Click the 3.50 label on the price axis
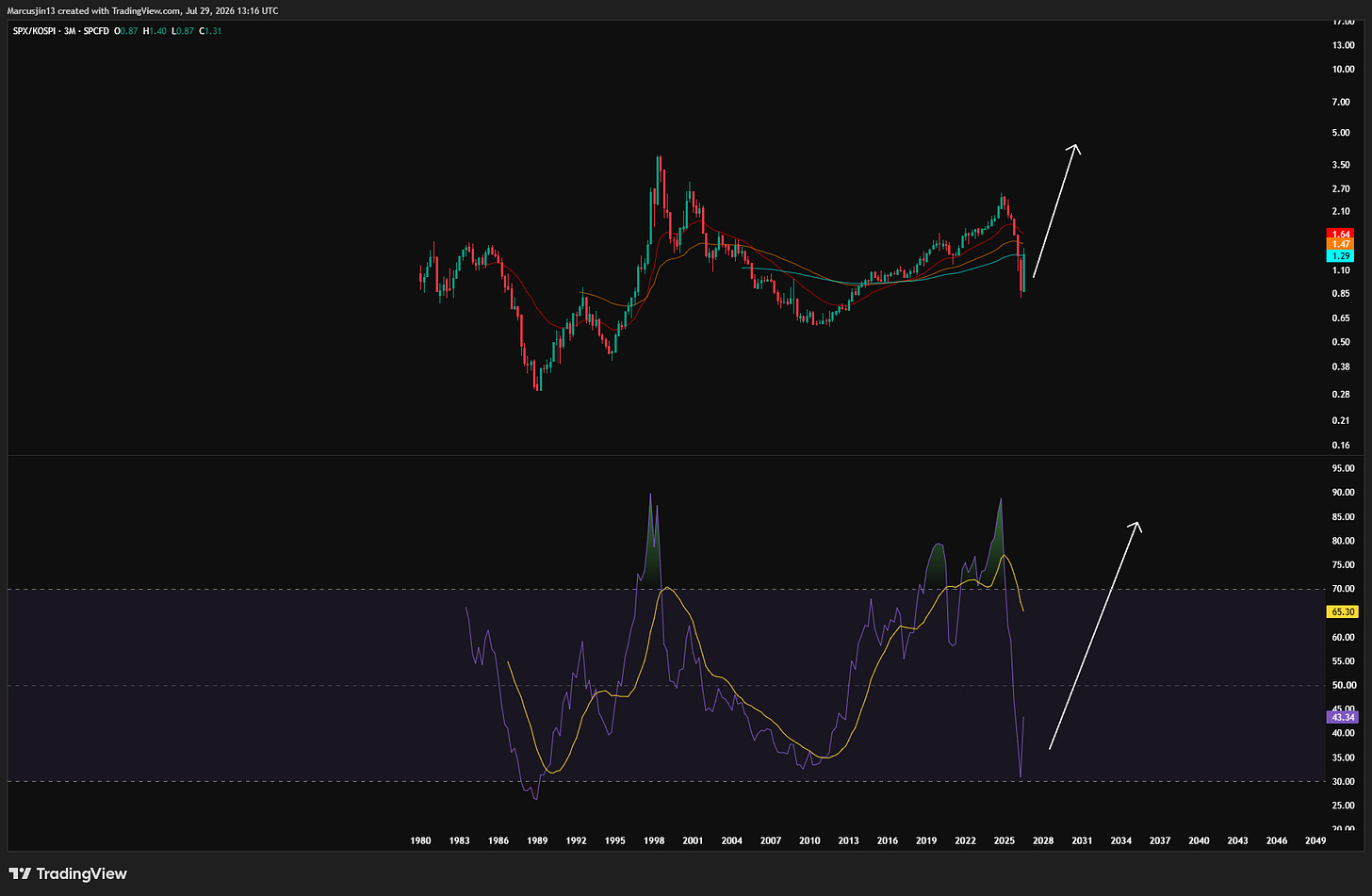The width and height of the screenshot is (1372, 896). (x=1343, y=165)
